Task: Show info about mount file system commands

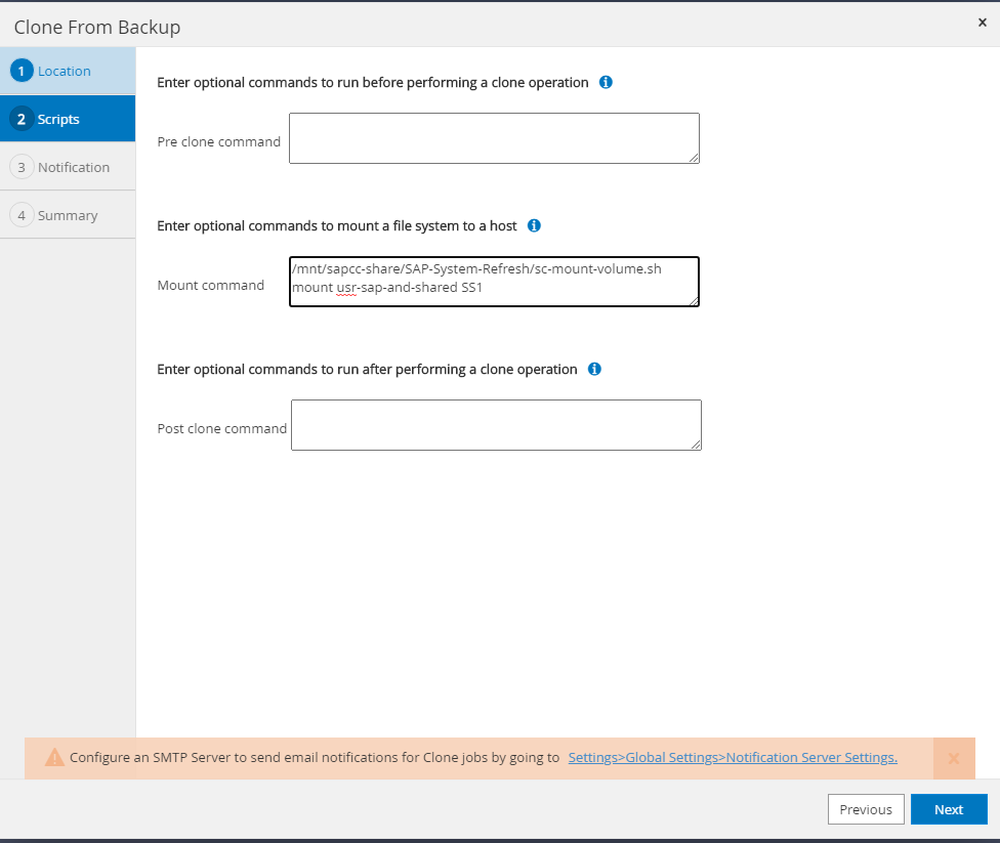Action: coord(534,226)
